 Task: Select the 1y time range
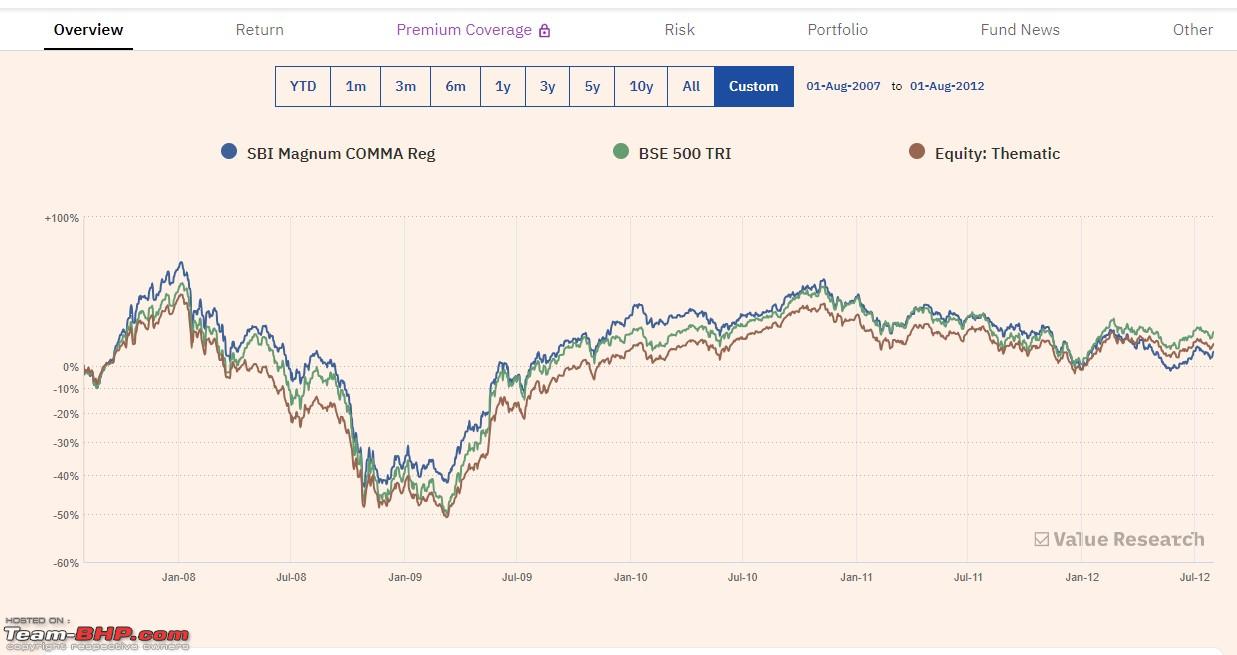503,86
